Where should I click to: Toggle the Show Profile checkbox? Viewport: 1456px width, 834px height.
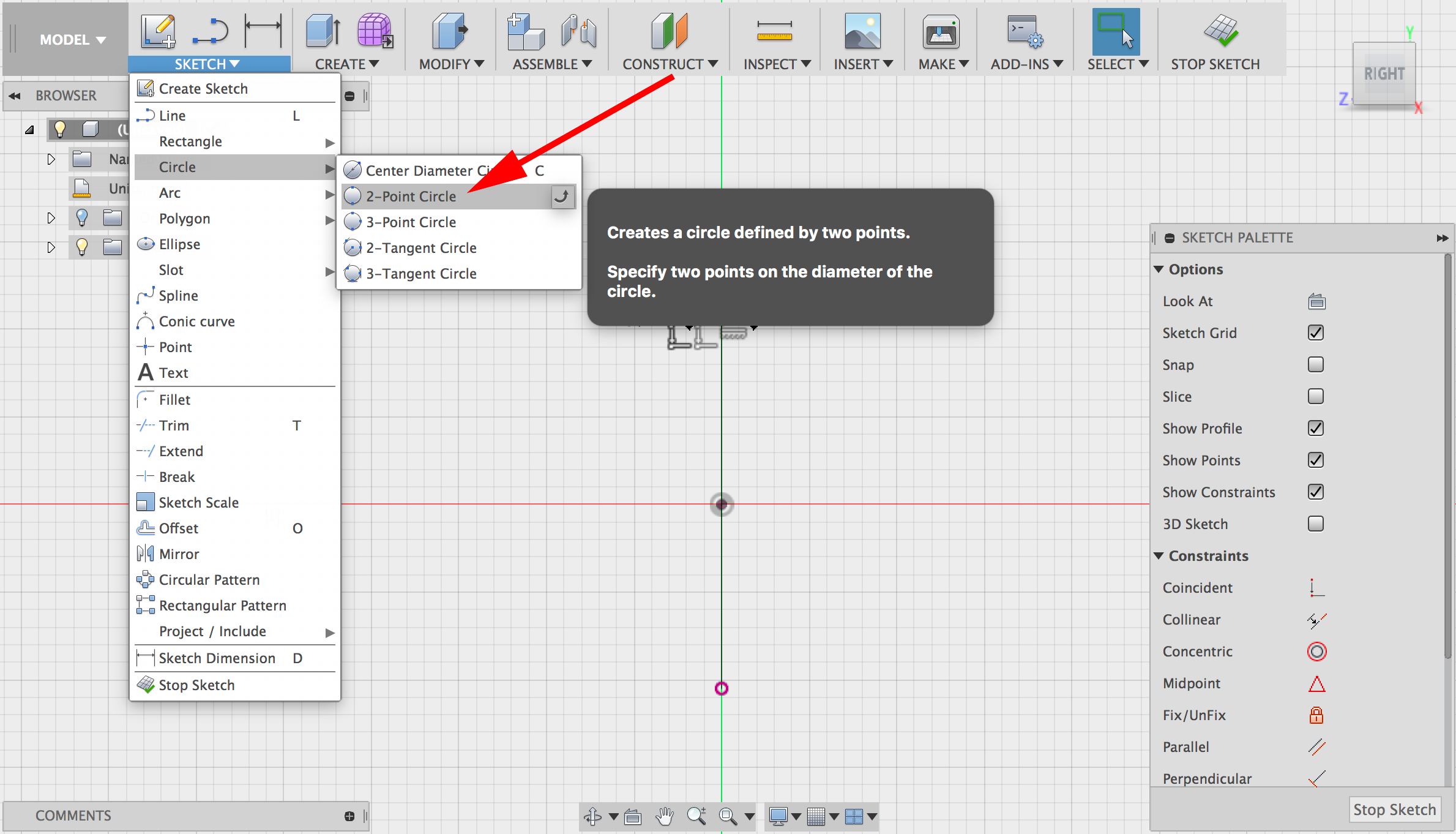[1316, 429]
